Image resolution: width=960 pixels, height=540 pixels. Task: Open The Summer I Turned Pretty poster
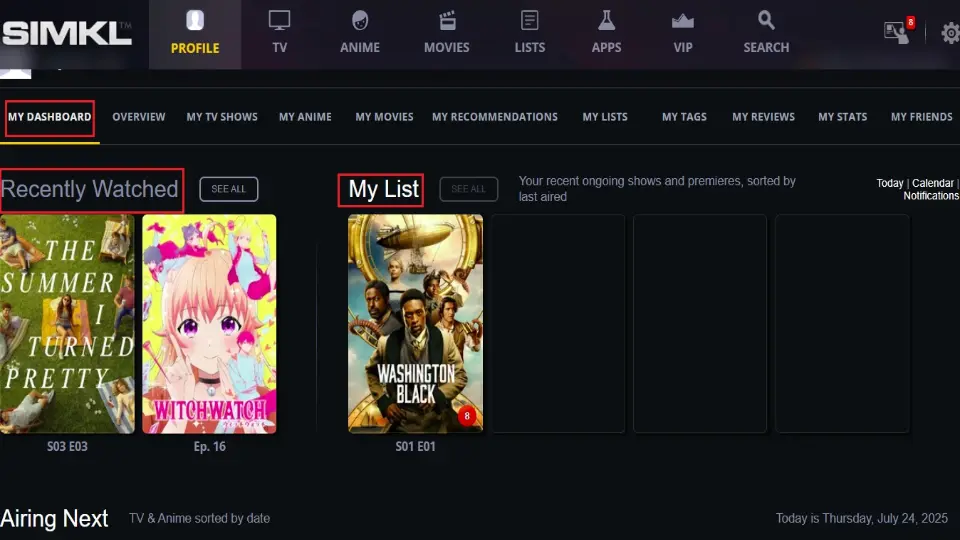point(67,324)
